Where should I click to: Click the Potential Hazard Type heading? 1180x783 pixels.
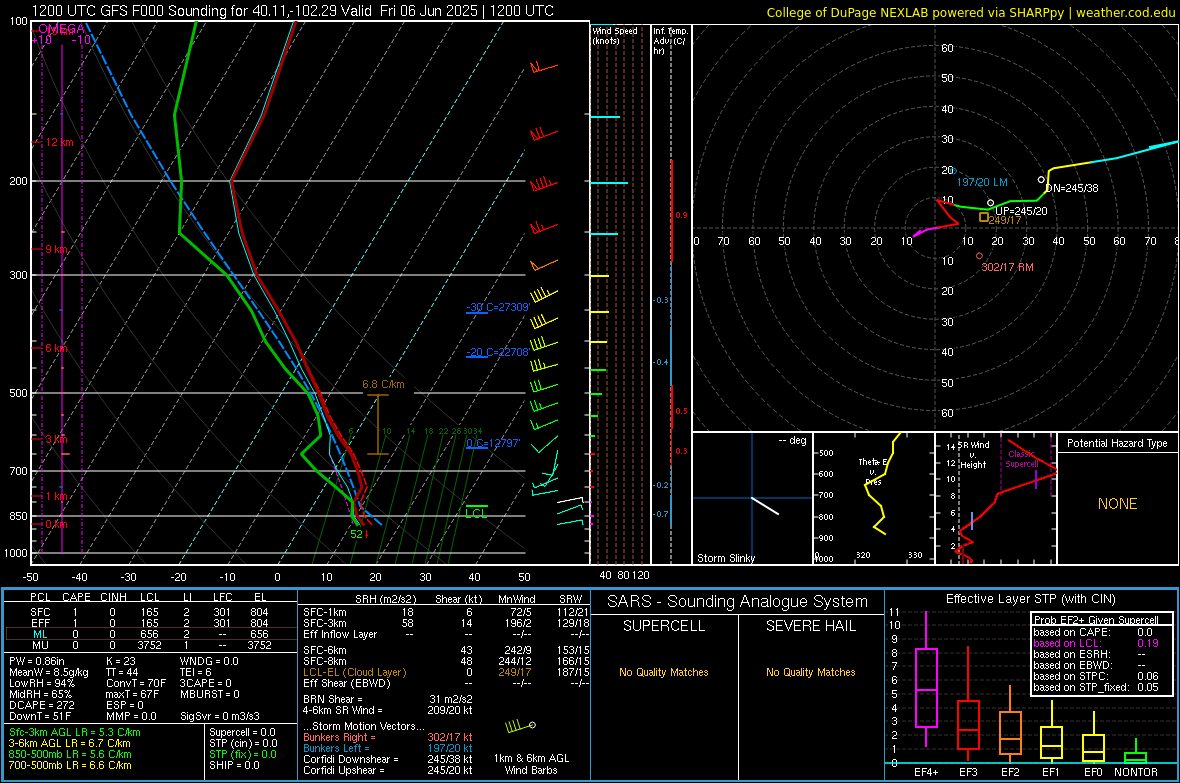coord(1117,443)
